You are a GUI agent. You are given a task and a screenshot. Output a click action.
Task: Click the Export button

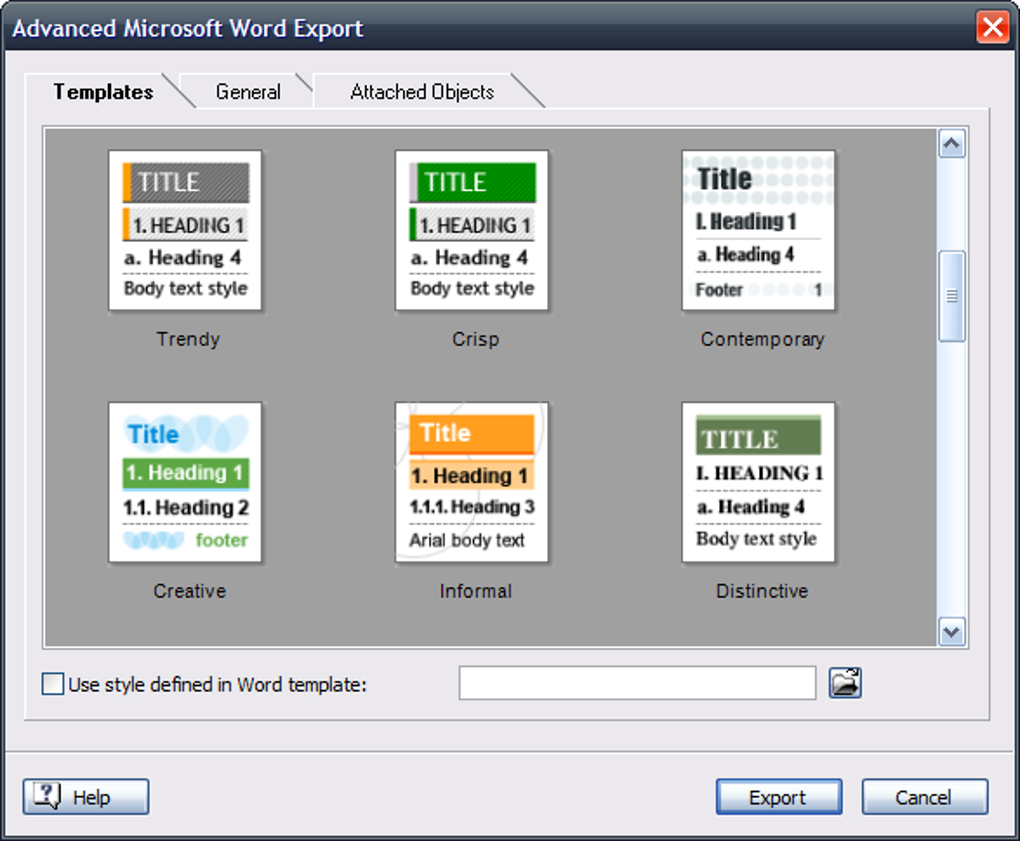[x=778, y=796]
